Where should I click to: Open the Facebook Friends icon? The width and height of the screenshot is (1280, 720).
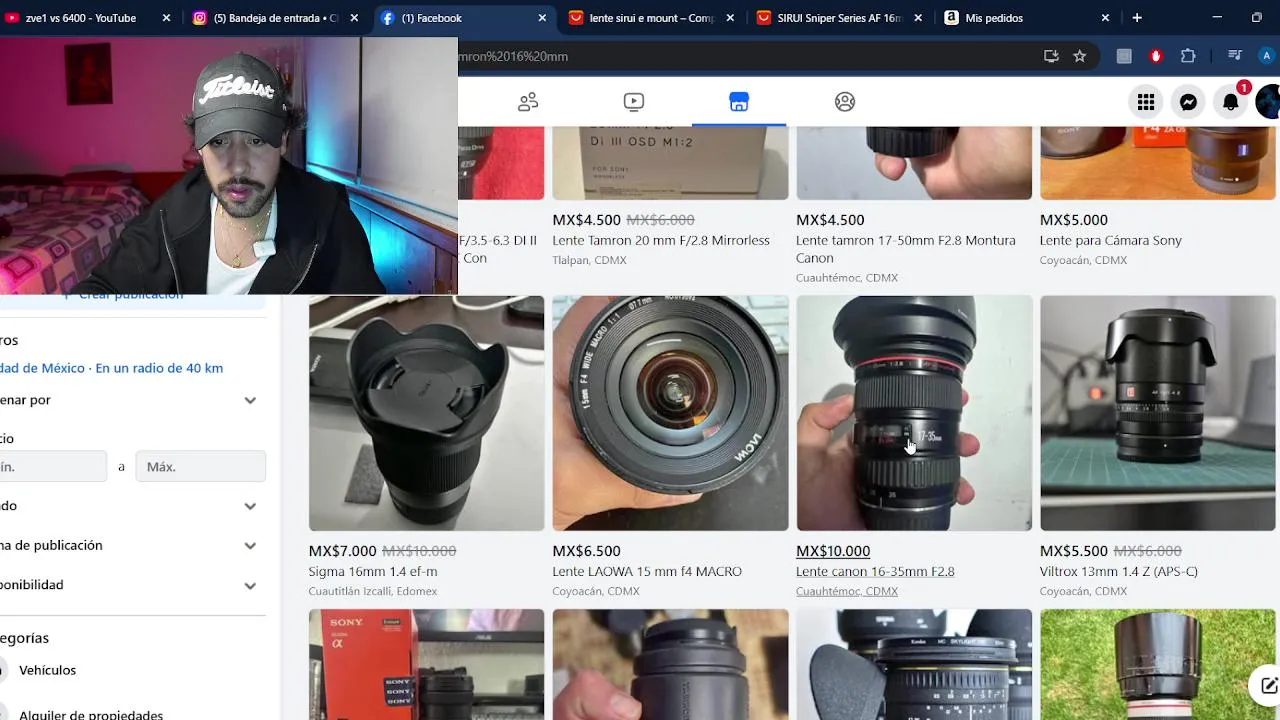[528, 102]
